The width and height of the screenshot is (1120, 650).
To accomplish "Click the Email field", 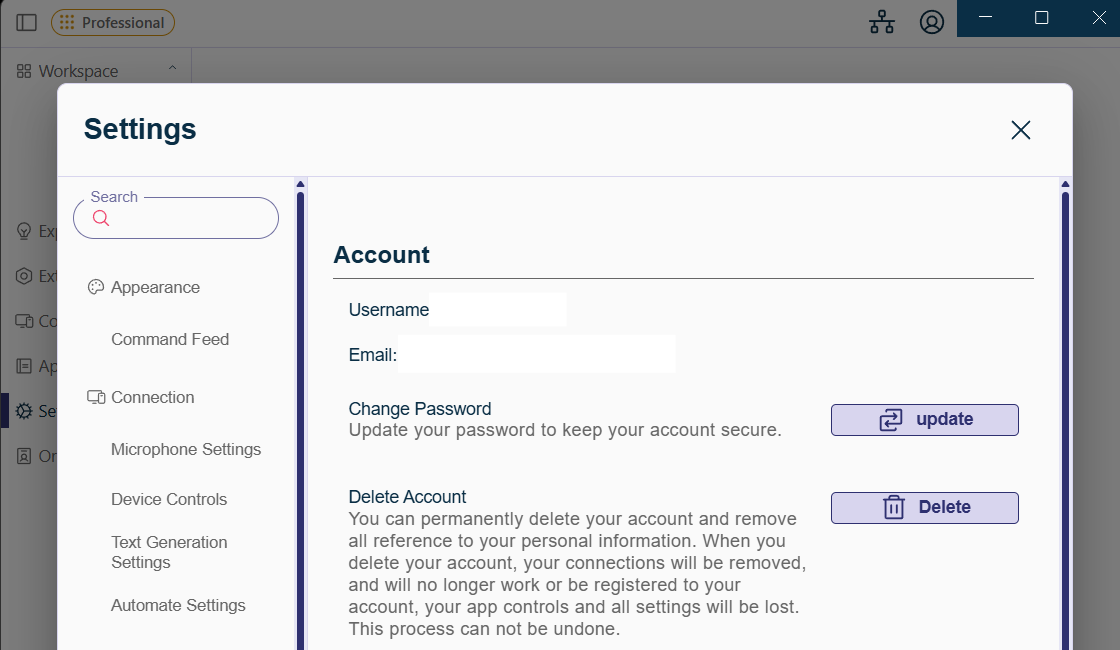I will 536,354.
